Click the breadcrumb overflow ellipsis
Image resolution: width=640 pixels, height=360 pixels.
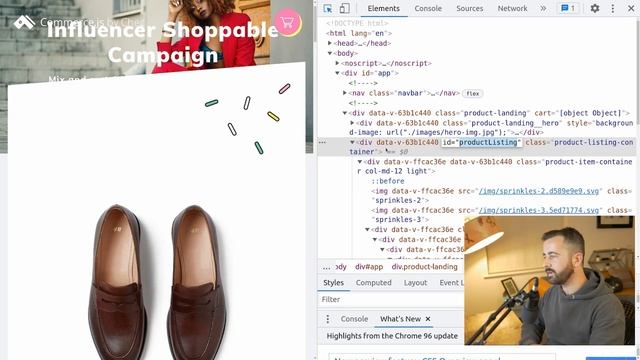point(327,267)
